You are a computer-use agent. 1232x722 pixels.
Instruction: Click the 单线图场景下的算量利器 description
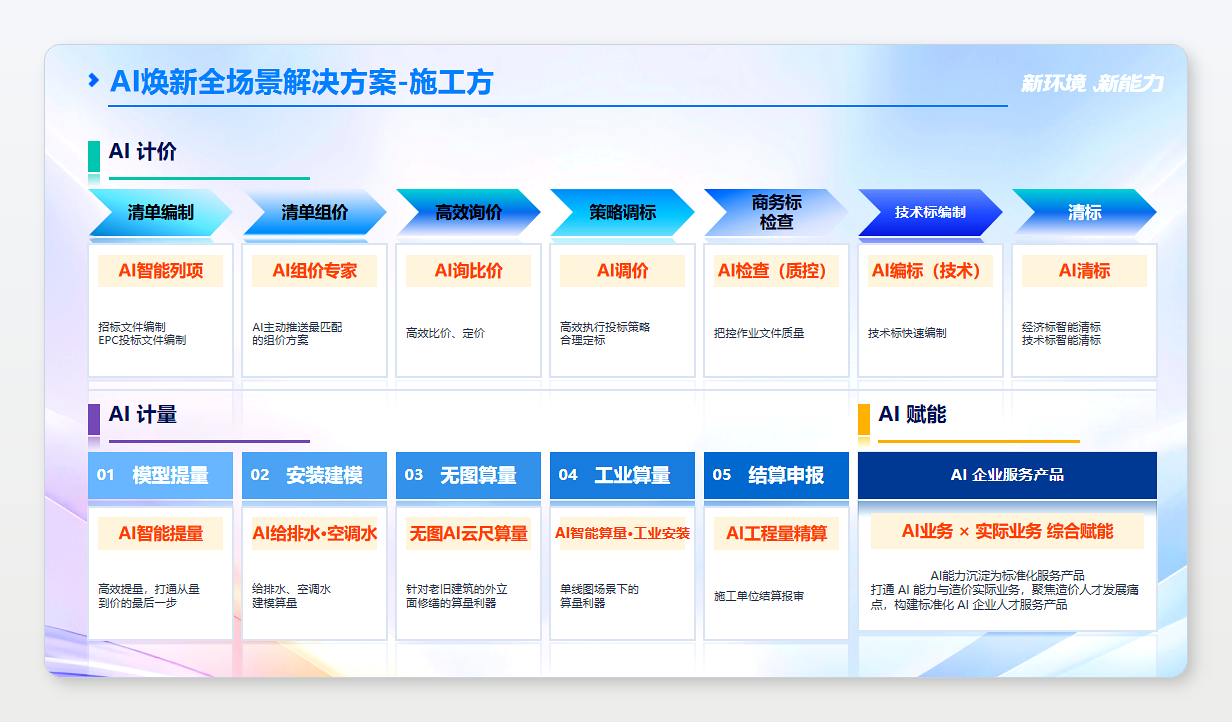coord(600,596)
